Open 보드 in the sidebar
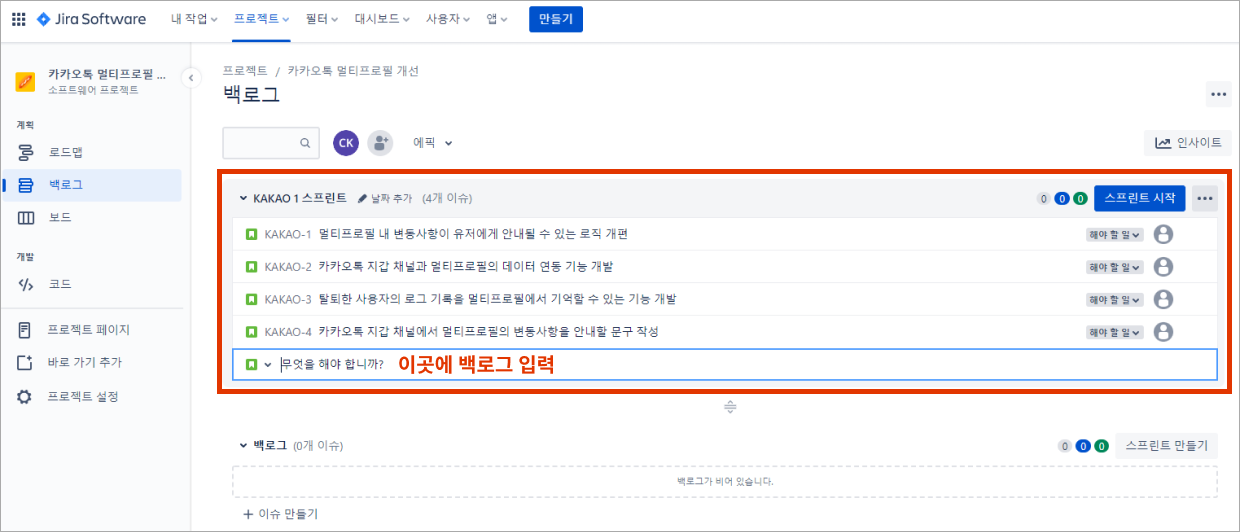1240x532 pixels. click(91, 217)
